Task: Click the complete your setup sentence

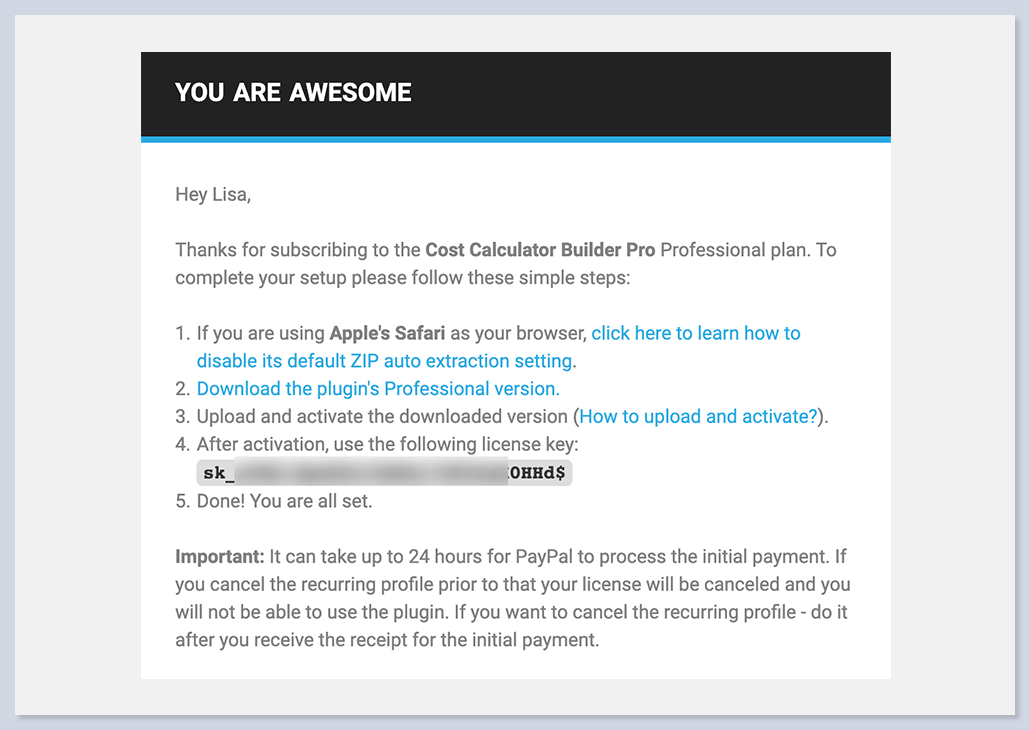Action: pos(400,278)
